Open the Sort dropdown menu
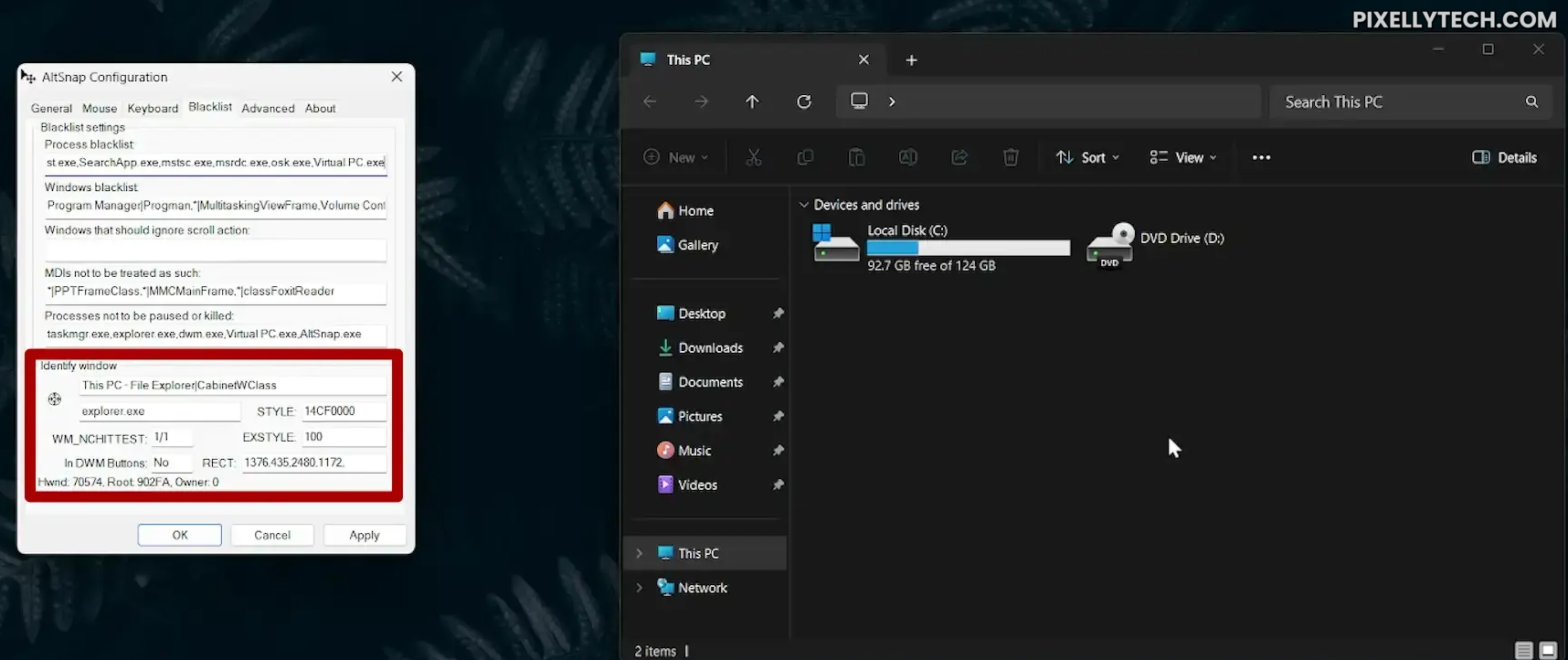Viewport: 1568px width, 660px height. pos(1087,157)
